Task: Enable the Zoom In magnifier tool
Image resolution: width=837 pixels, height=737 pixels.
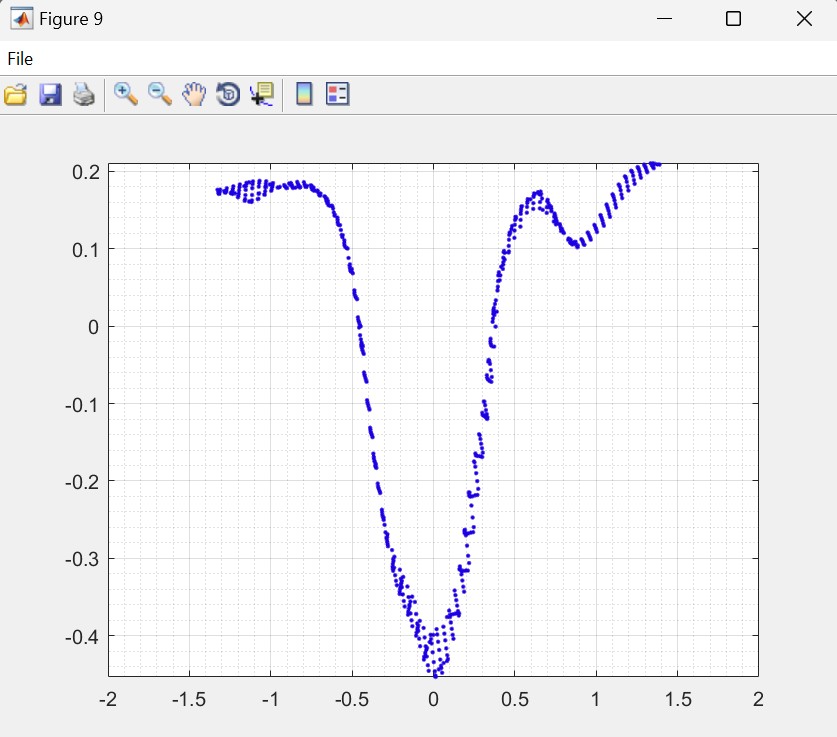Action: pyautogui.click(x=126, y=94)
